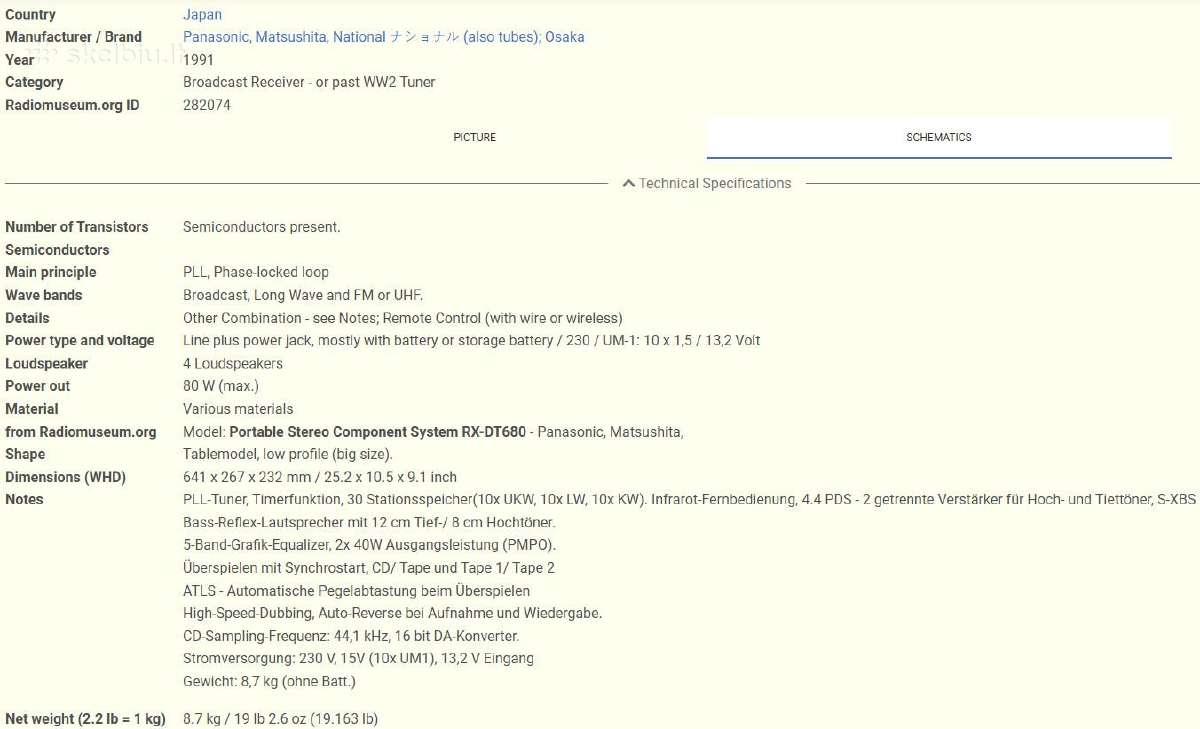Screen dimensions: 1200x729
Task: Click the 'Various materials' value
Action: pyautogui.click(x=238, y=409)
